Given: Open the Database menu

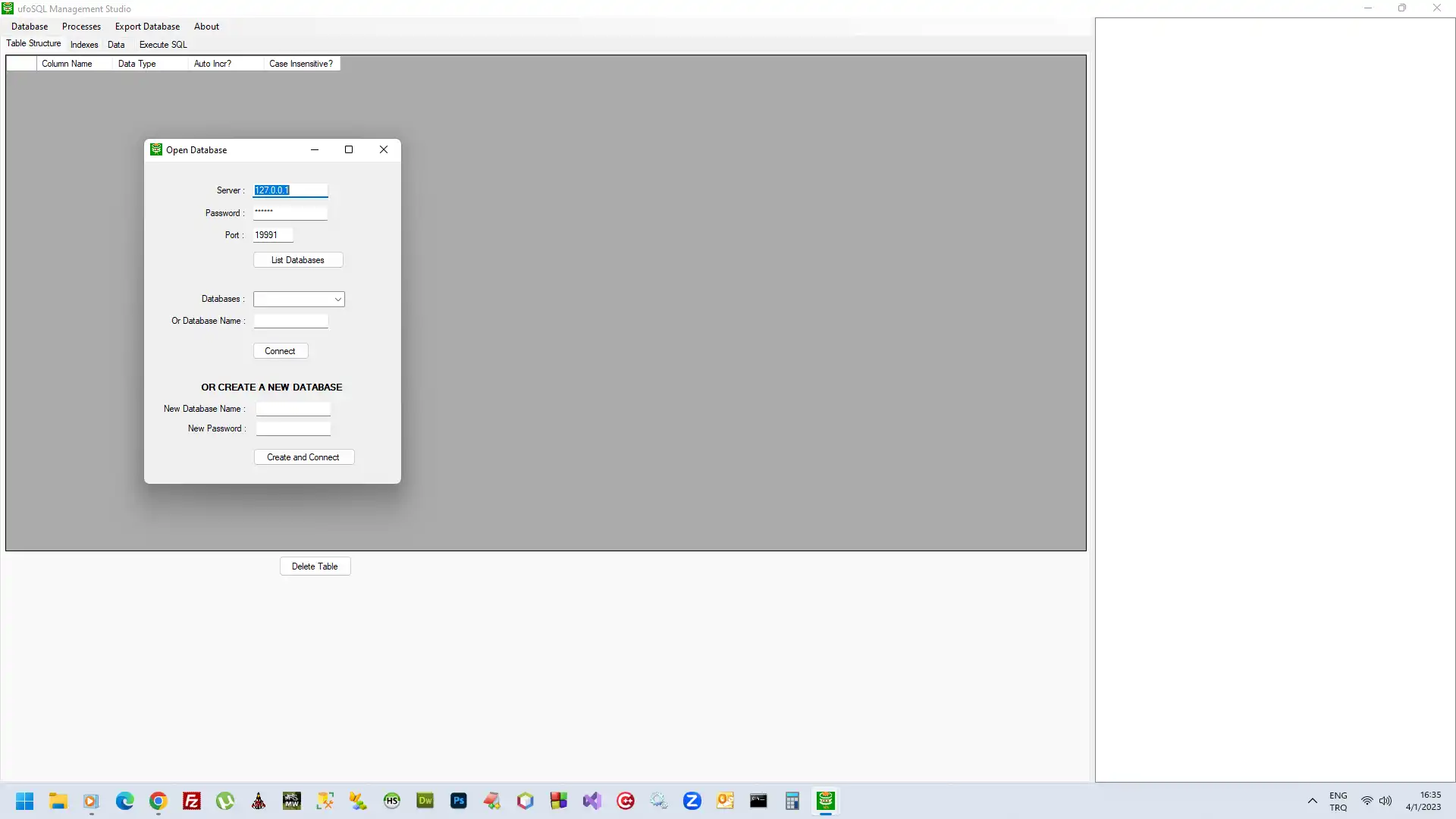Looking at the screenshot, I should point(29,25).
